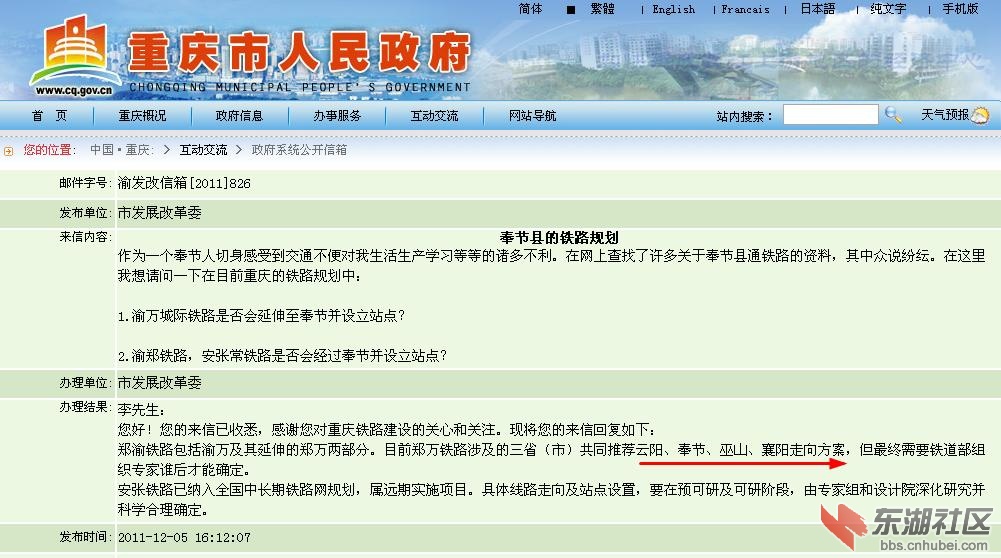Switch site language to English

pos(674,10)
